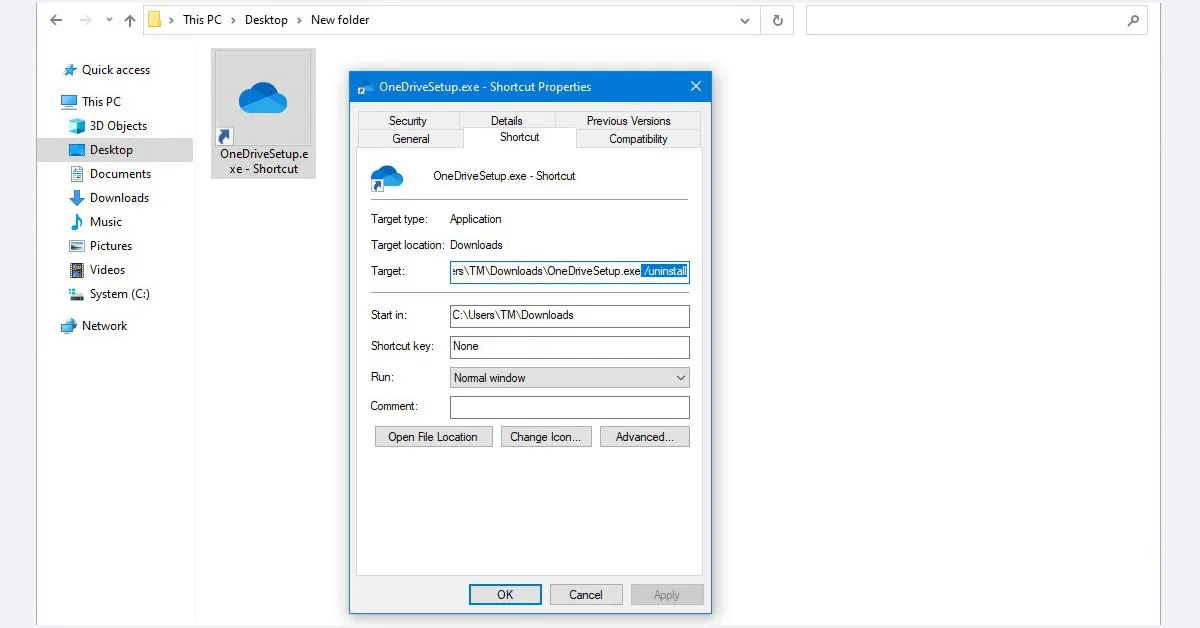Open Videos in the sidebar
1200x628 pixels.
(108, 270)
